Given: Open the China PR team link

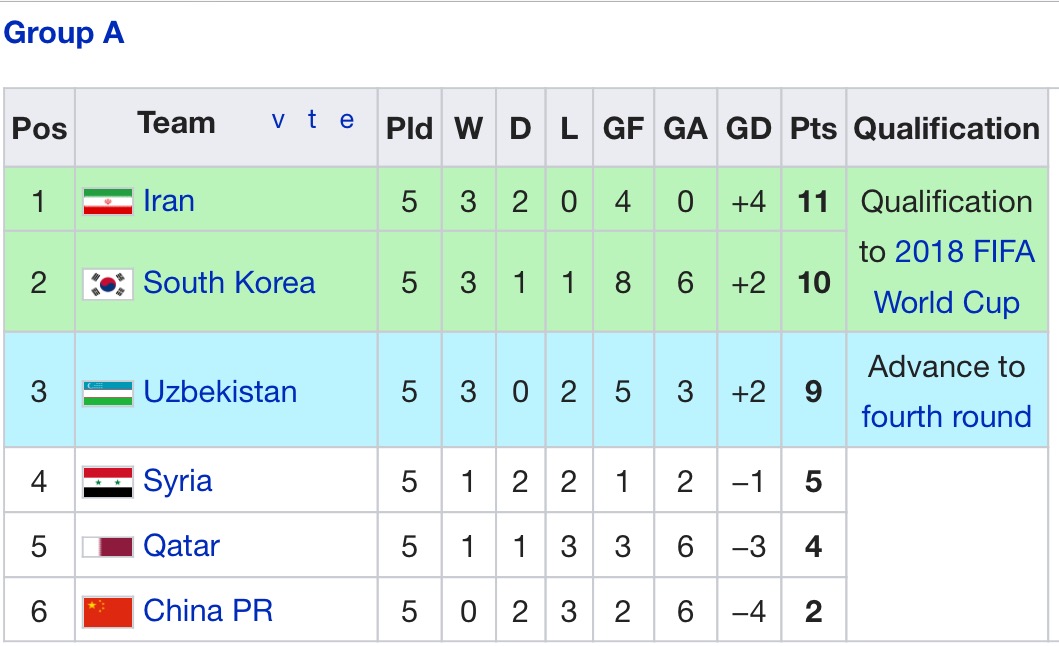Looking at the screenshot, I should [x=208, y=611].
